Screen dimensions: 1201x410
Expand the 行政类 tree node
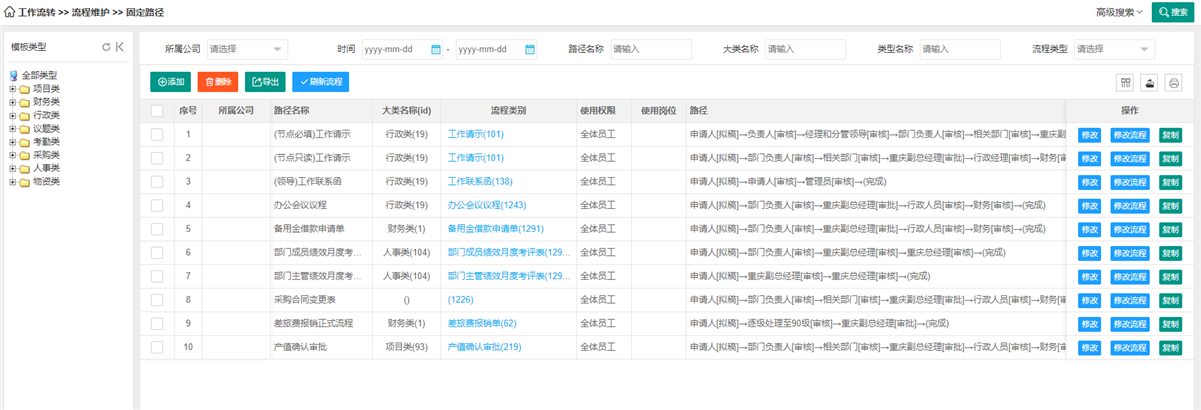tap(12, 115)
